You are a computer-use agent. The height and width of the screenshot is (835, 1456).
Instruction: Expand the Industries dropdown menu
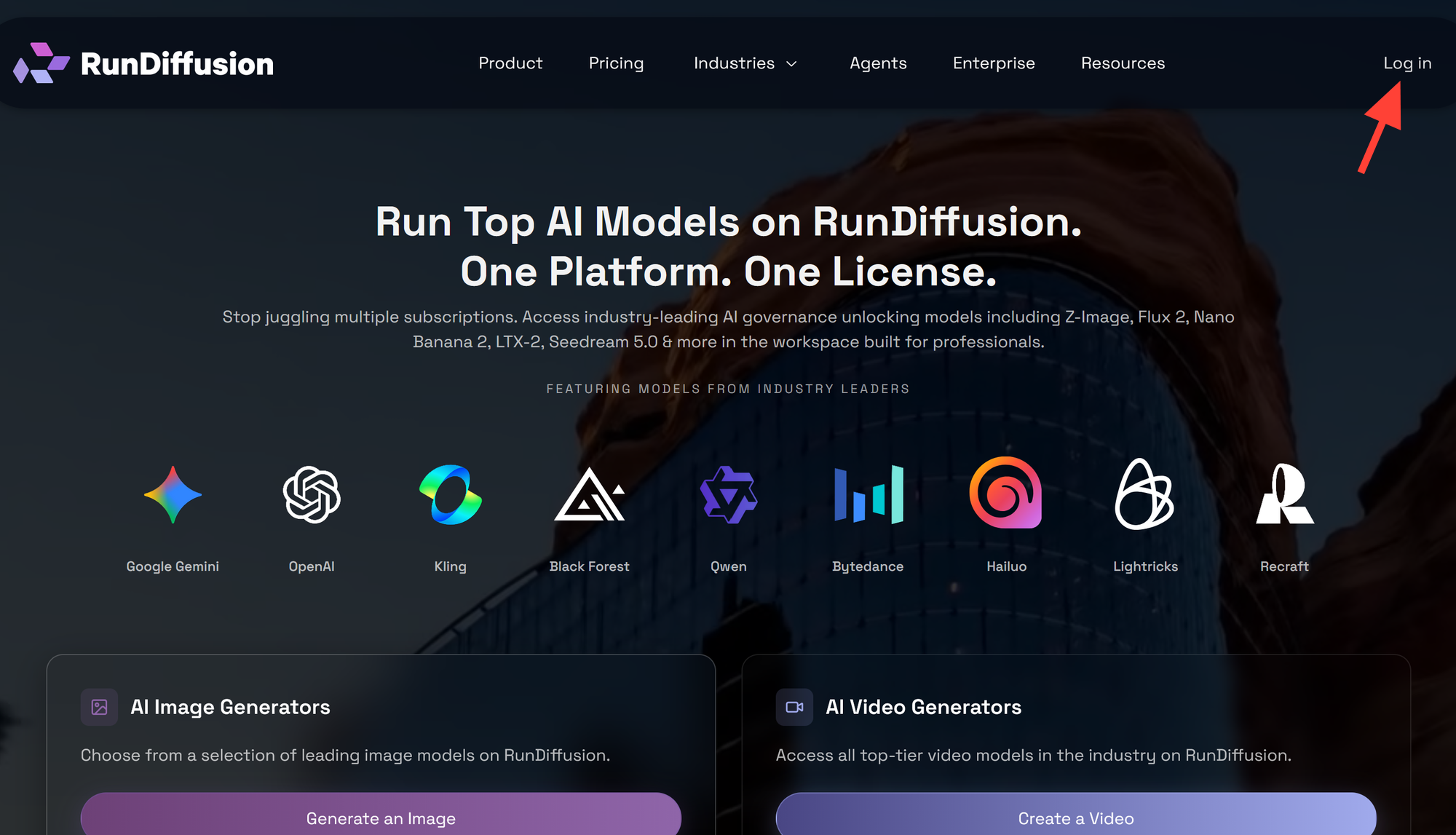coord(744,64)
